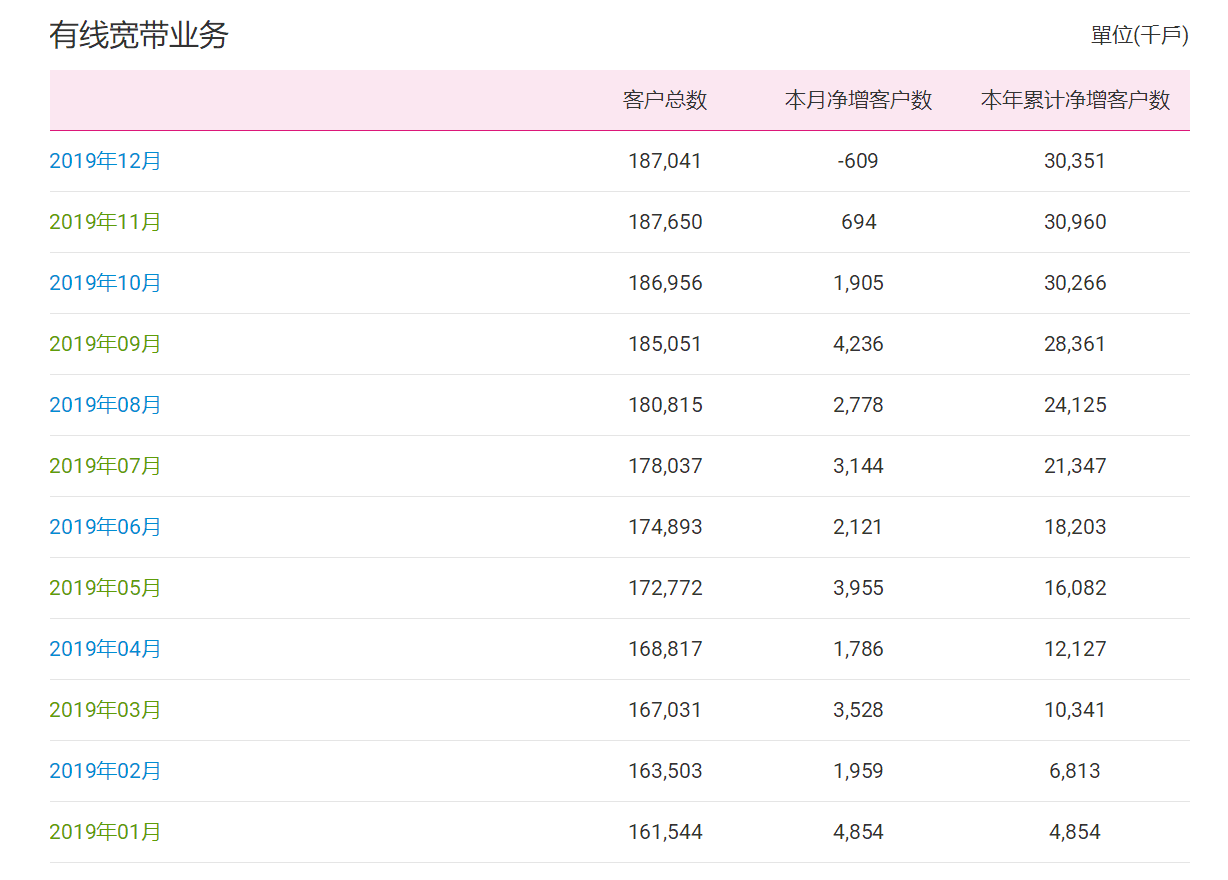Click the 單位(千戶) unit label

[x=1139, y=36]
